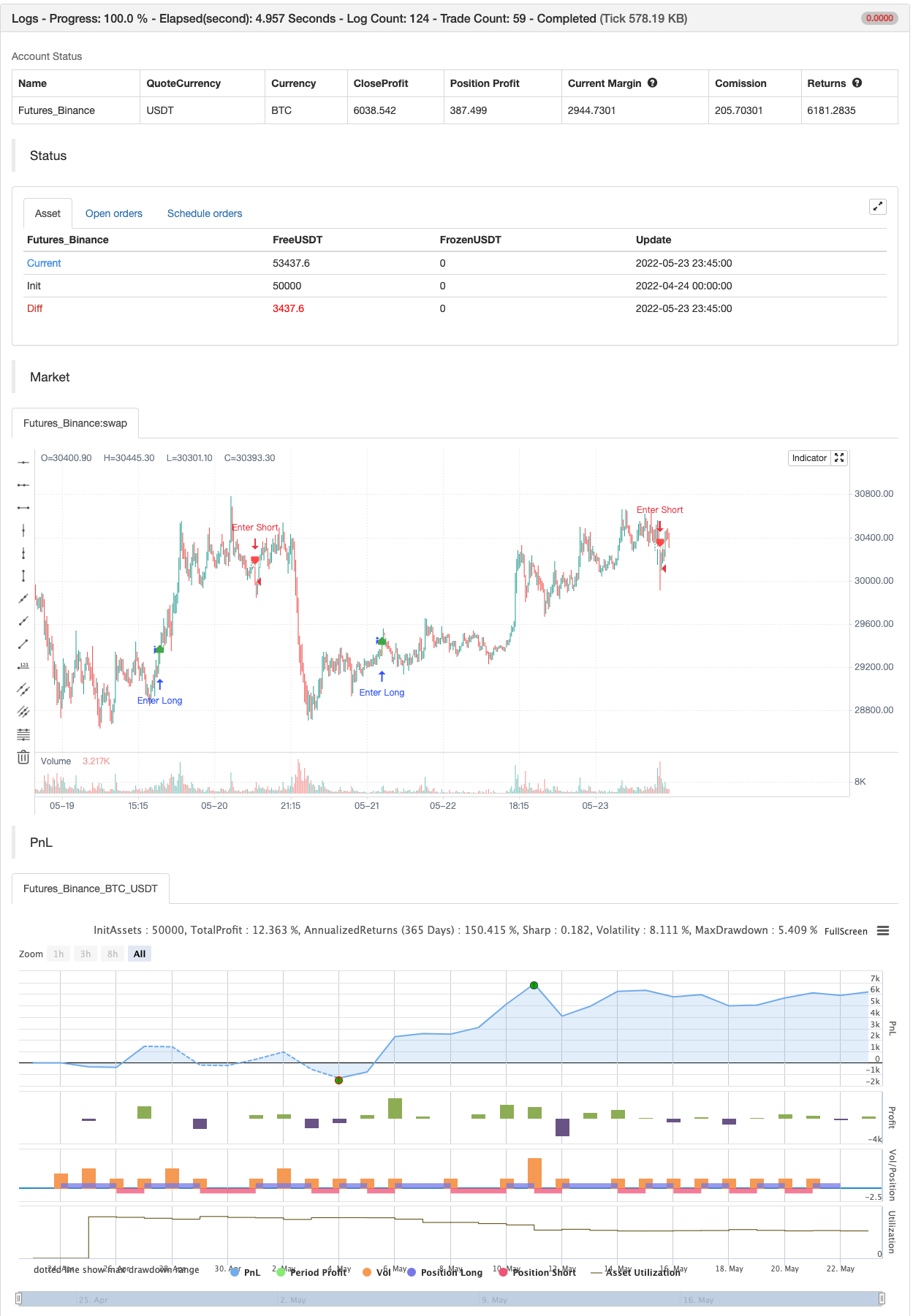The width and height of the screenshot is (913, 1316).
Task: Click the 2022-04-24 00:00:00 update cell
Action: pos(684,286)
